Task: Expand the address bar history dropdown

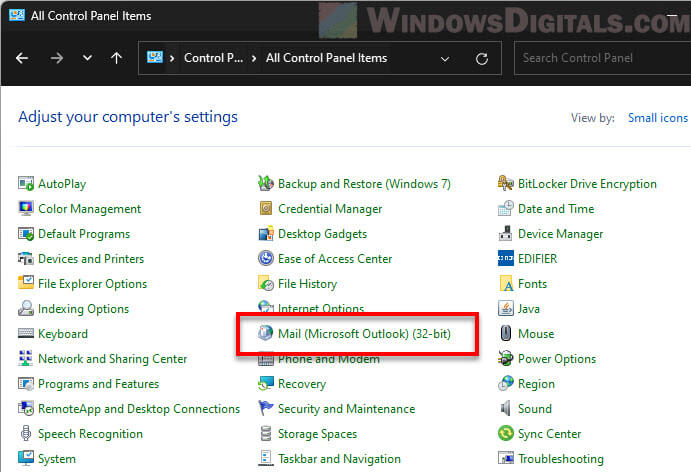Action: tap(445, 59)
